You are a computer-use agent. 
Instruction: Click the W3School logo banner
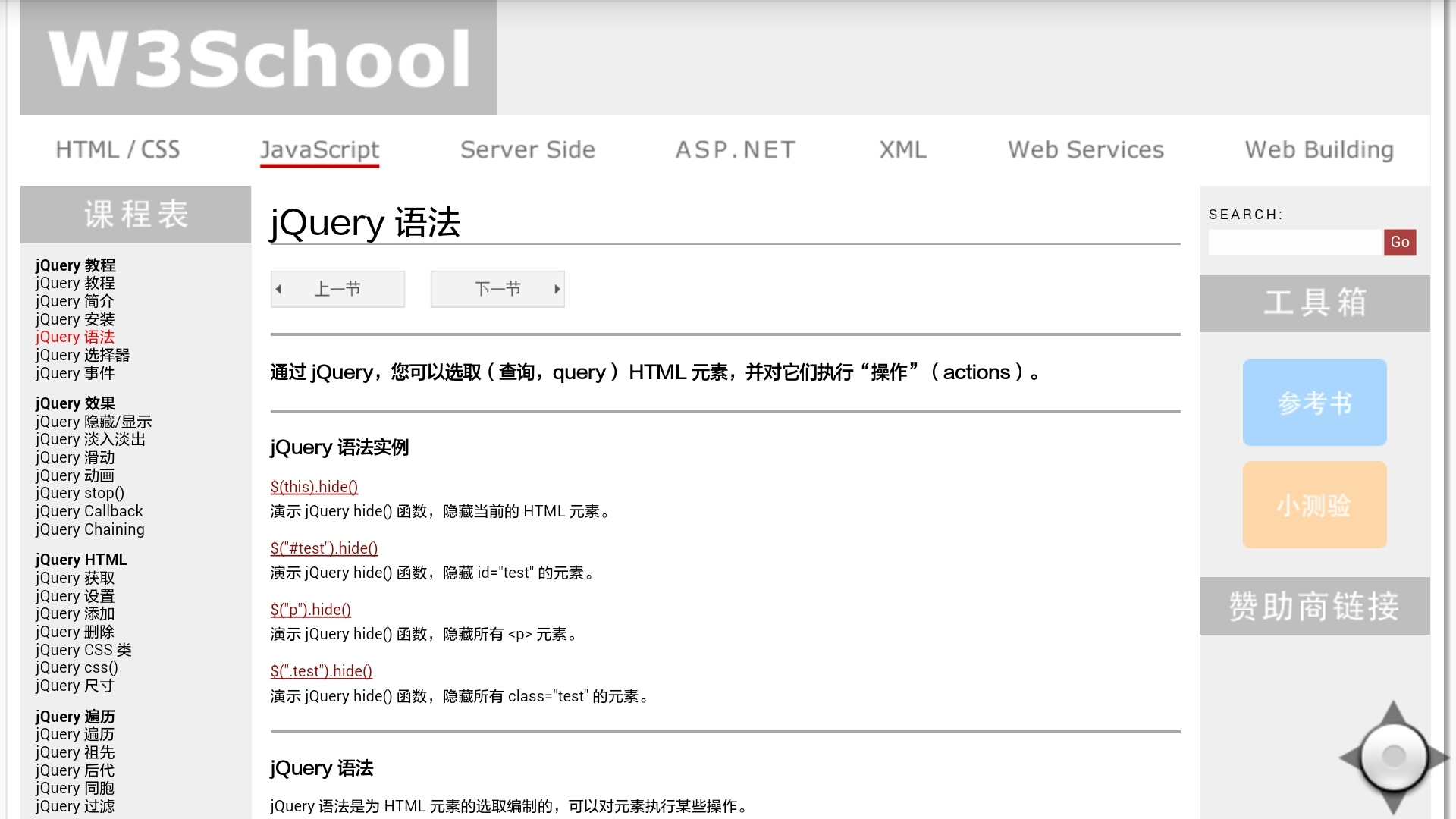(259, 58)
